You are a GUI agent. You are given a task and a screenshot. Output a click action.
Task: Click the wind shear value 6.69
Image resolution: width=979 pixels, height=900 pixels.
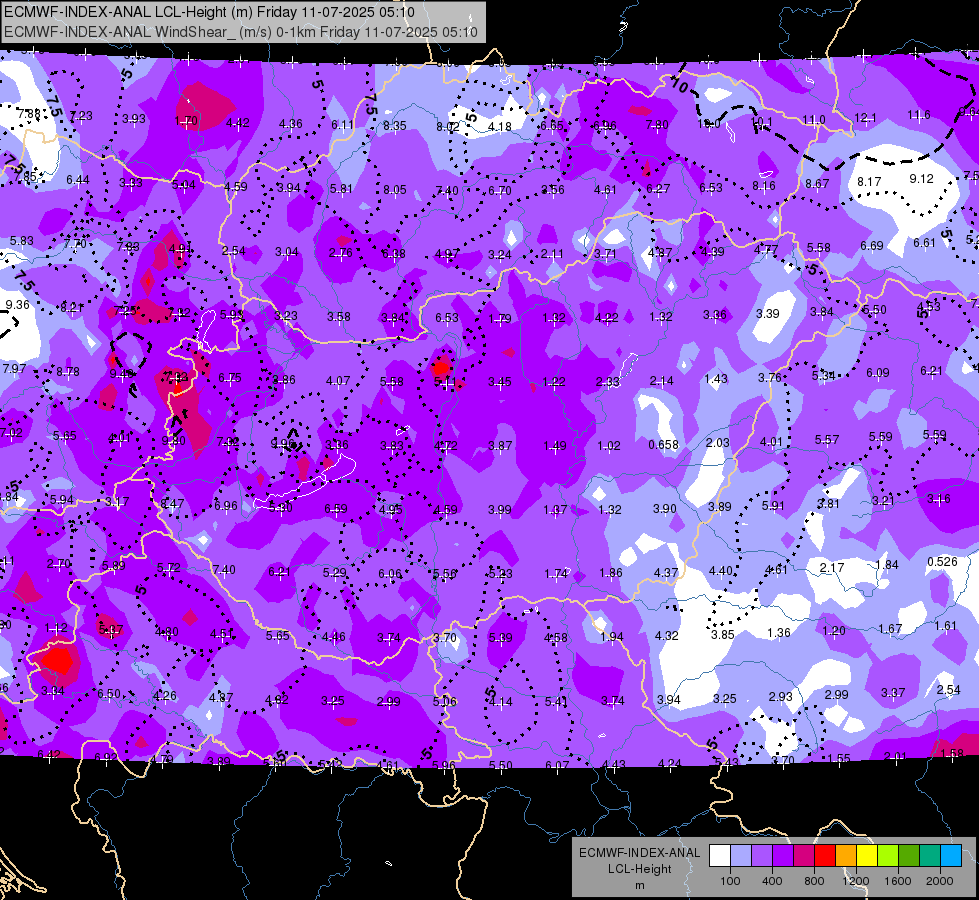[x=871, y=245]
